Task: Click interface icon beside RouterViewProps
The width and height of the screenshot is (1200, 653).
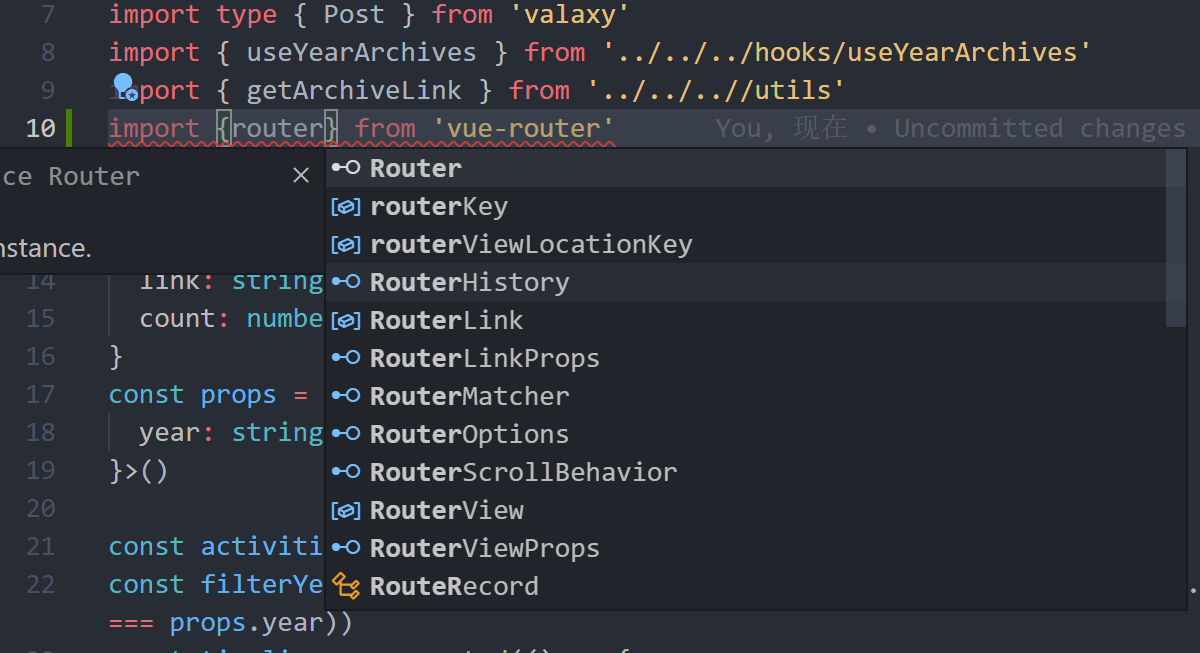Action: 346,548
